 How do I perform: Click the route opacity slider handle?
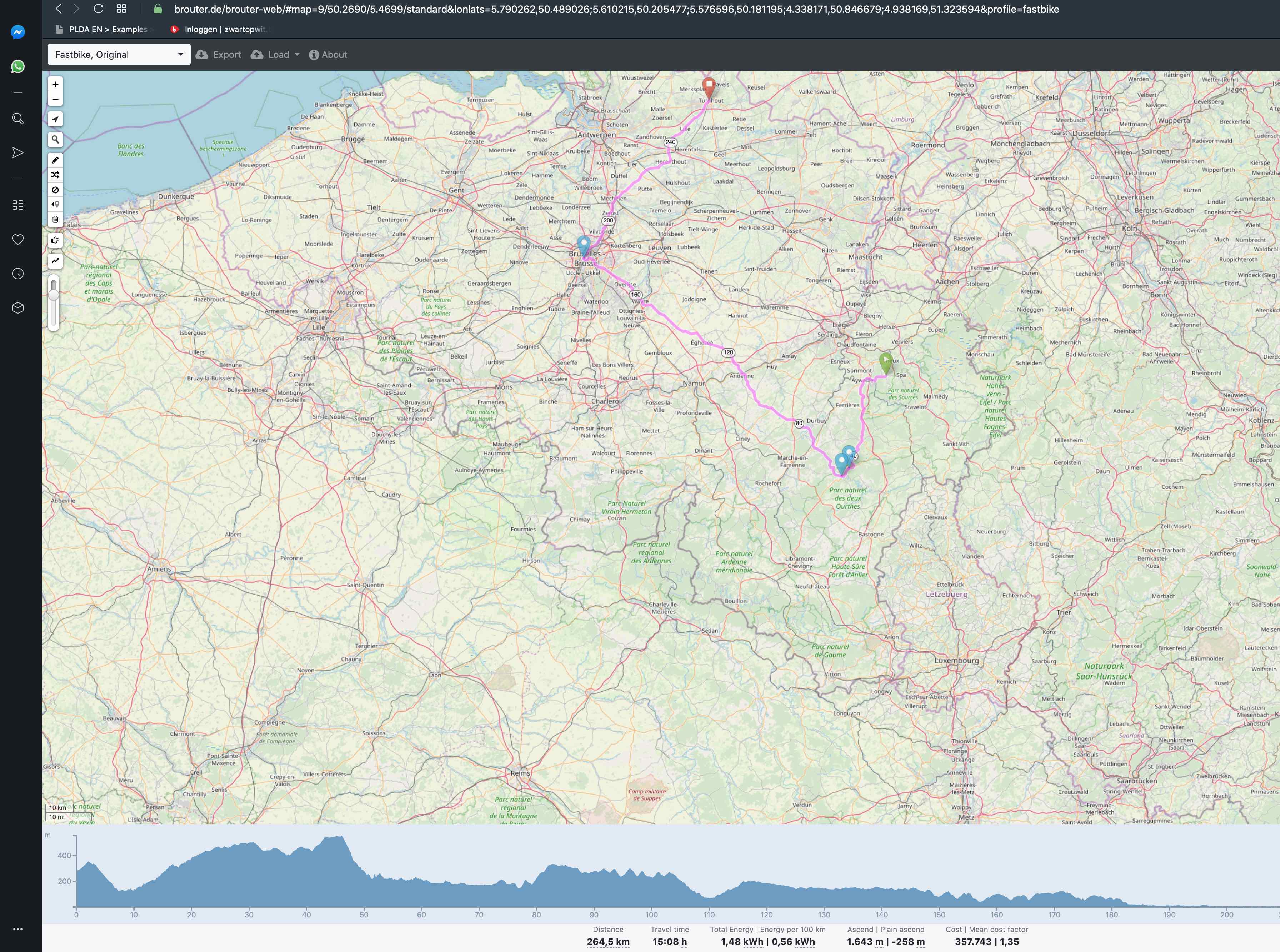tap(54, 295)
